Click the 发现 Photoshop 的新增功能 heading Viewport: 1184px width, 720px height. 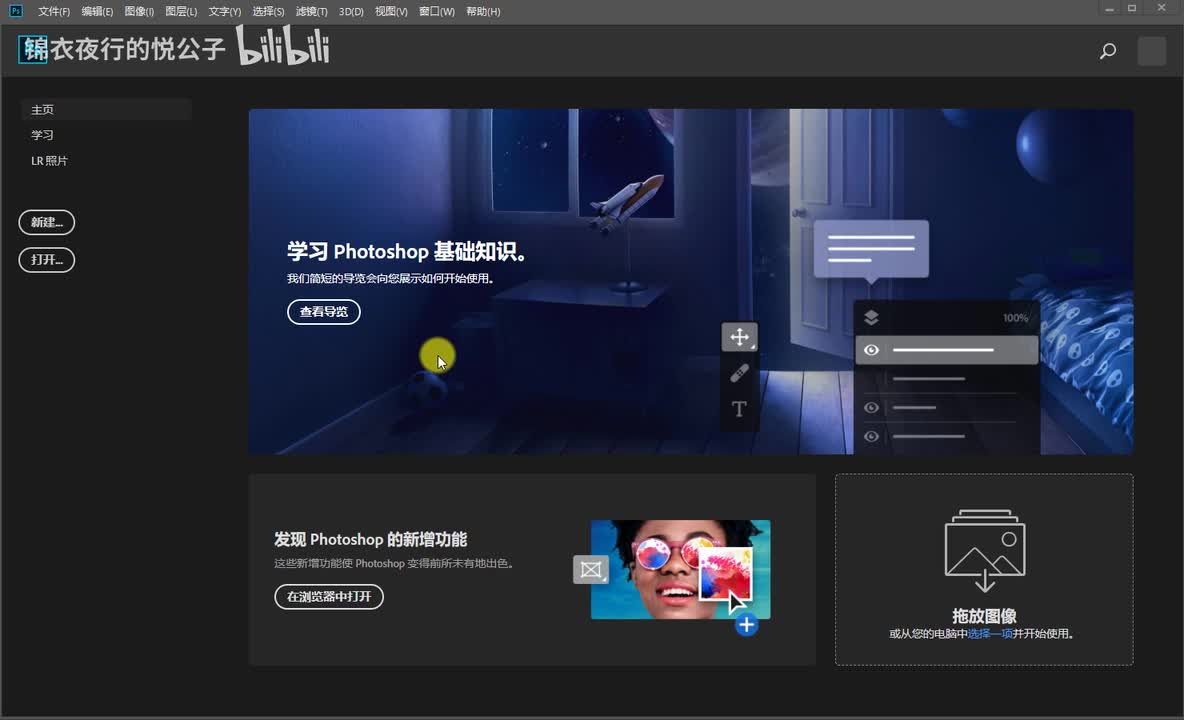pos(370,540)
